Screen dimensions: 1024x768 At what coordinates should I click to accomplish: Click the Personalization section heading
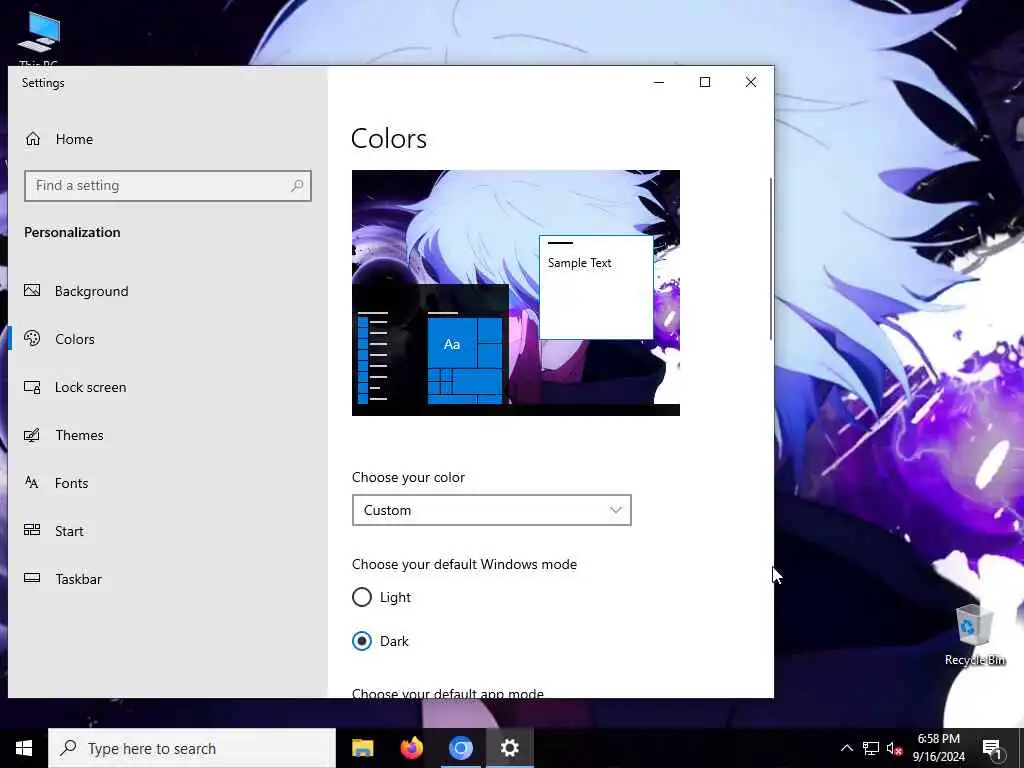click(72, 232)
